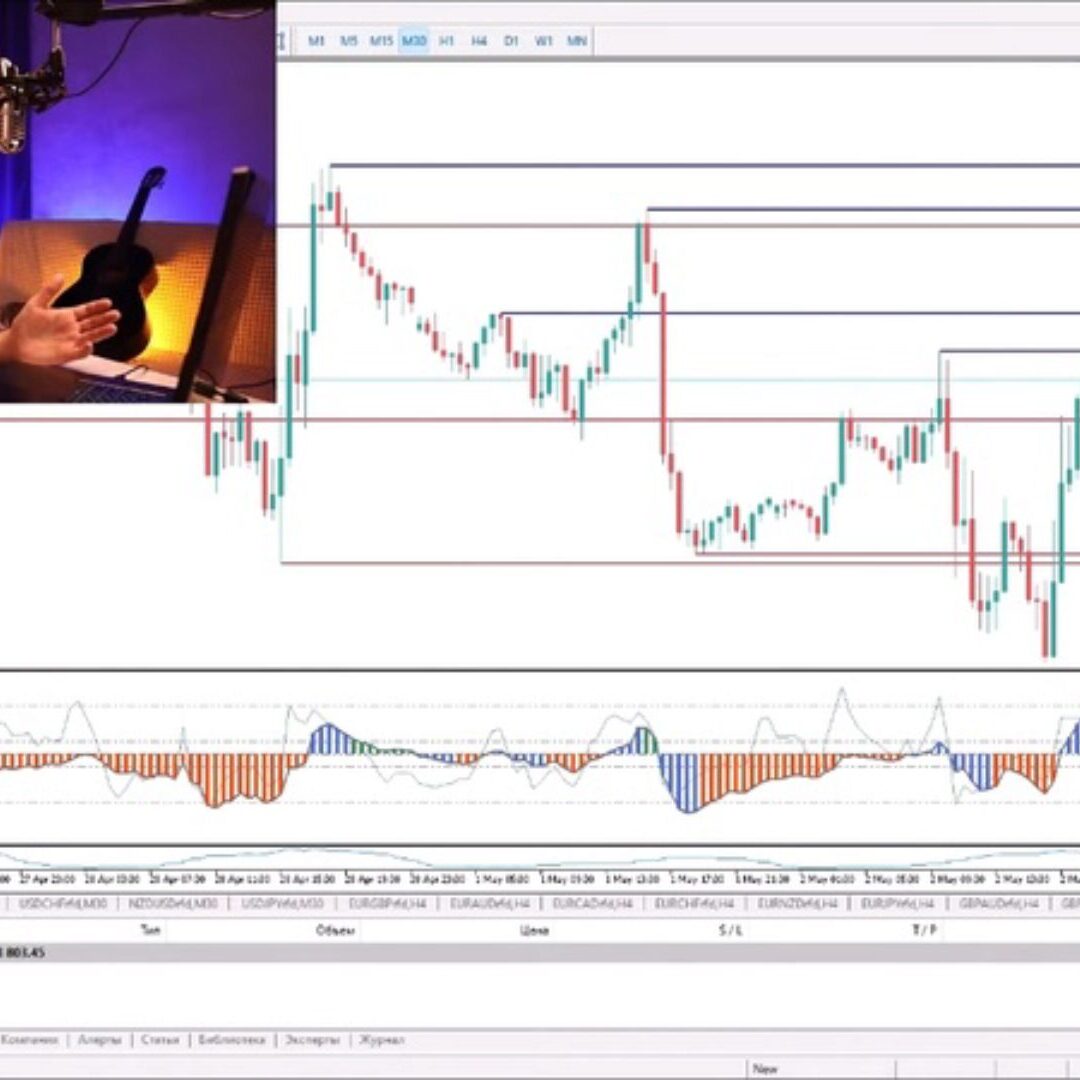1080x1080 pixels.
Task: Switch to the Журнал terminal tab
Action: [382, 1040]
